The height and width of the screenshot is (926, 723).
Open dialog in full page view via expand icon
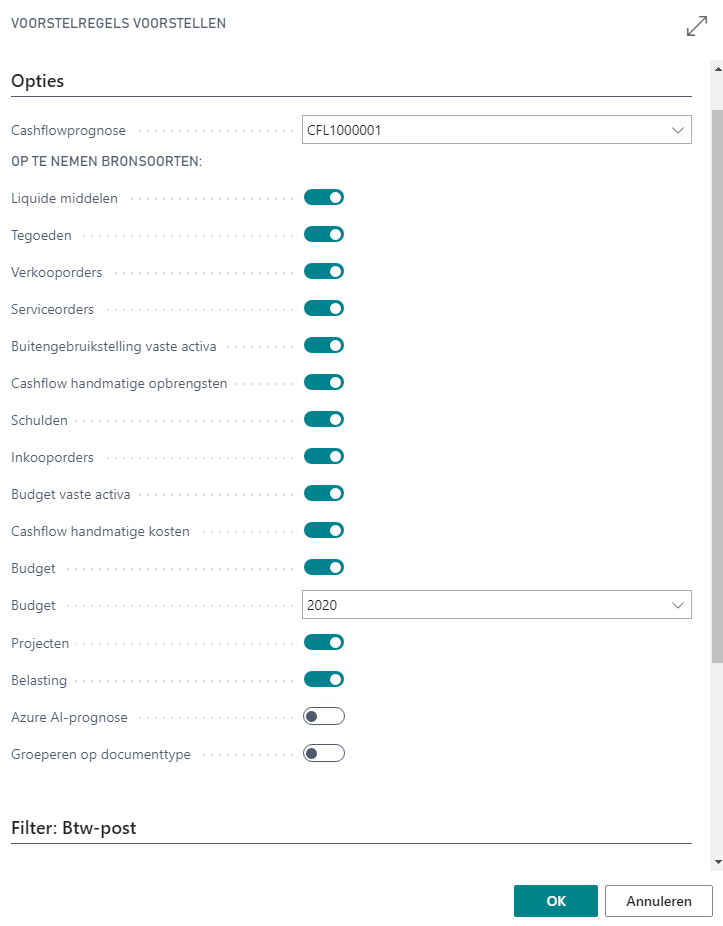pos(697,26)
